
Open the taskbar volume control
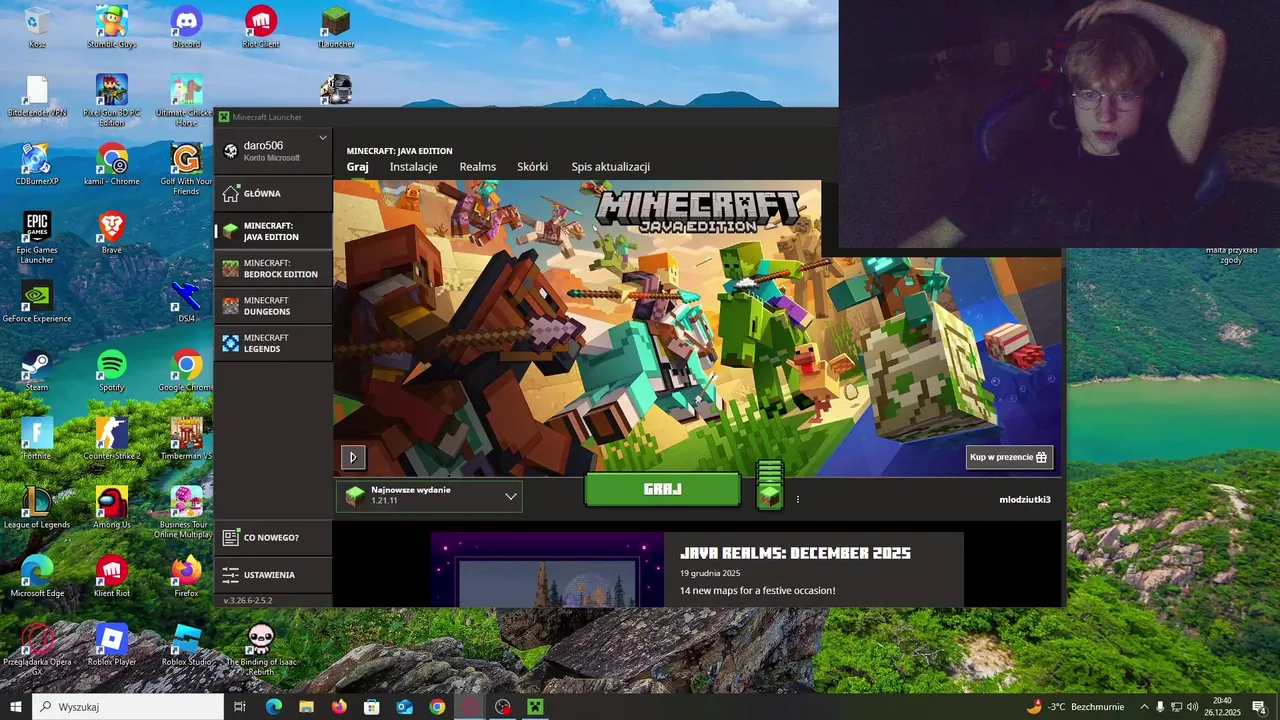pyautogui.click(x=1193, y=707)
